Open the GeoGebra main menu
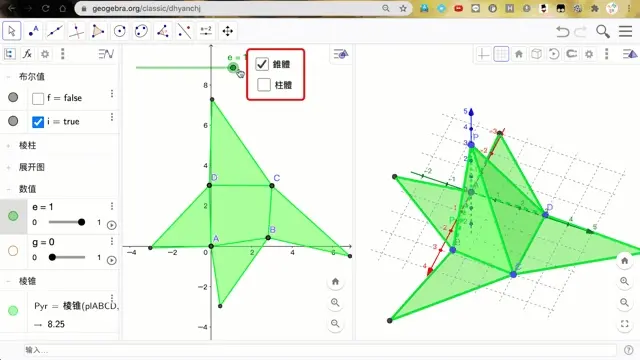This screenshot has height=360, width=640. pyautogui.click(x=625, y=31)
